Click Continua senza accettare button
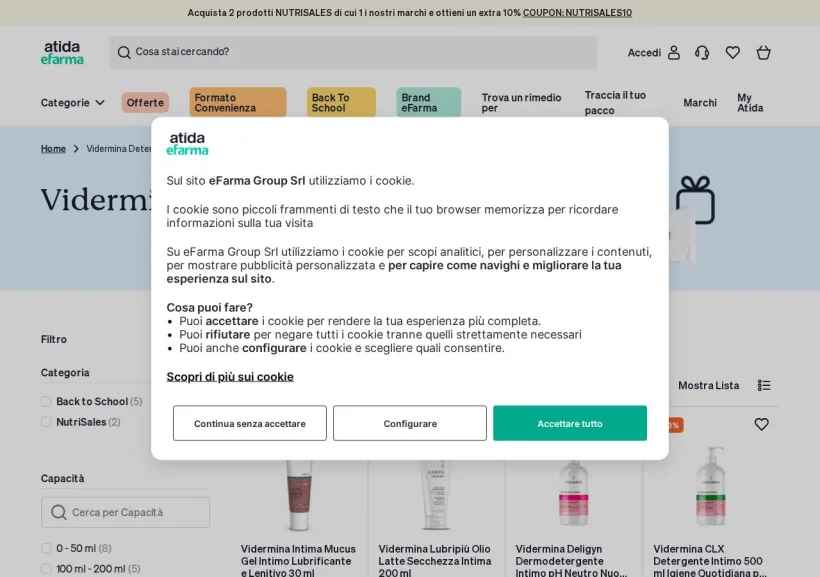Image resolution: width=820 pixels, height=577 pixels. pyautogui.click(x=250, y=423)
